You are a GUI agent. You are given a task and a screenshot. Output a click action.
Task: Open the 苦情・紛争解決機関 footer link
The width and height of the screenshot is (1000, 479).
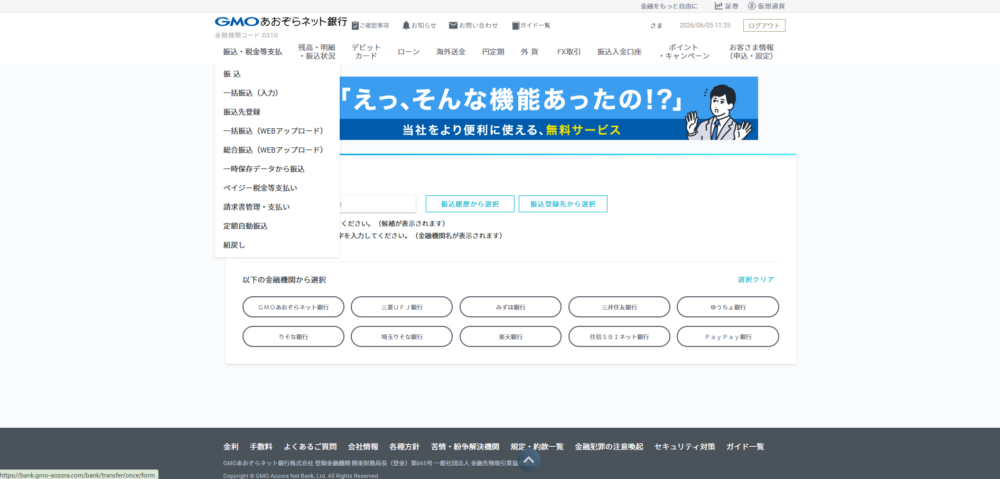point(465,447)
